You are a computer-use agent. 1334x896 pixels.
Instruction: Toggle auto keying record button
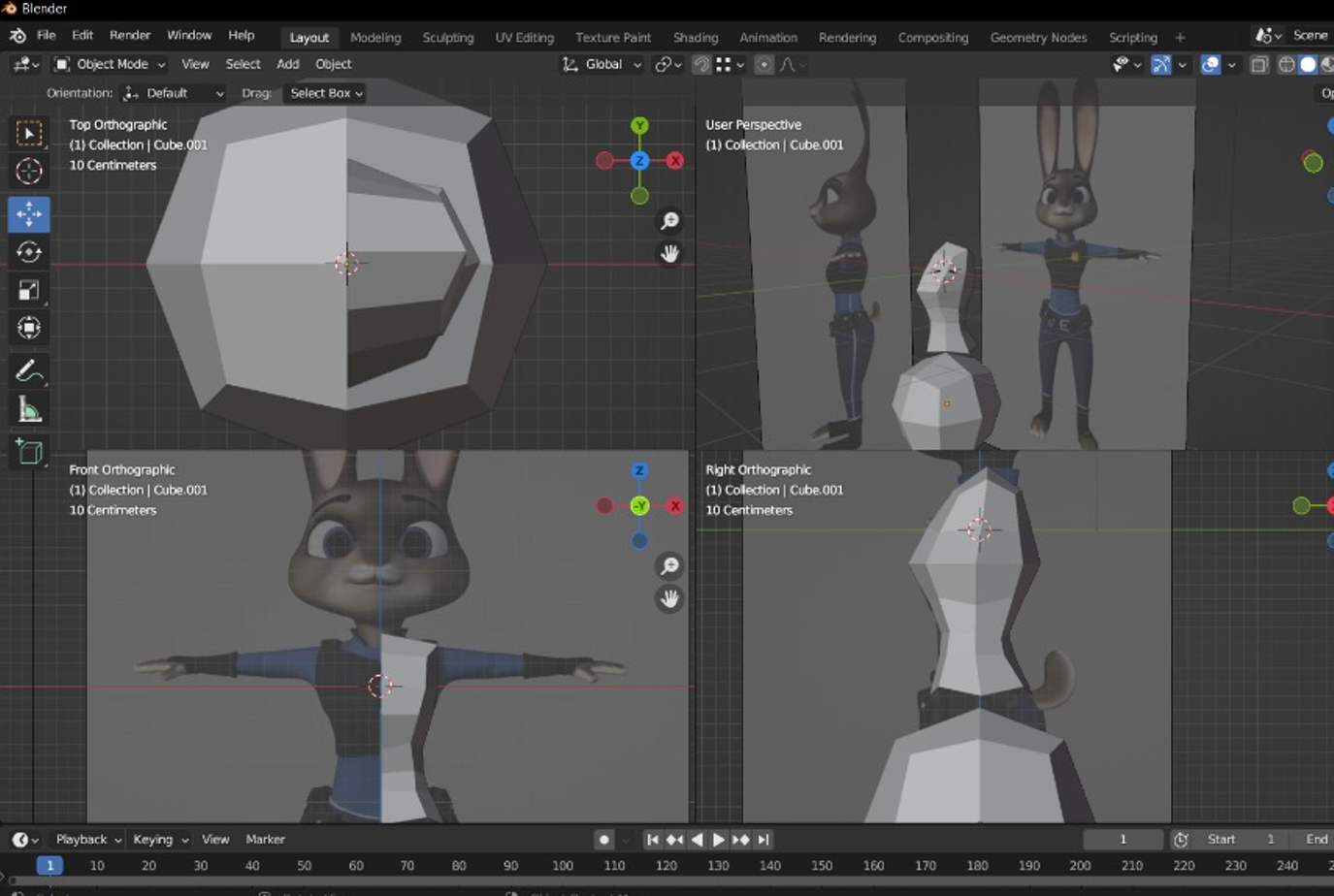coord(603,840)
